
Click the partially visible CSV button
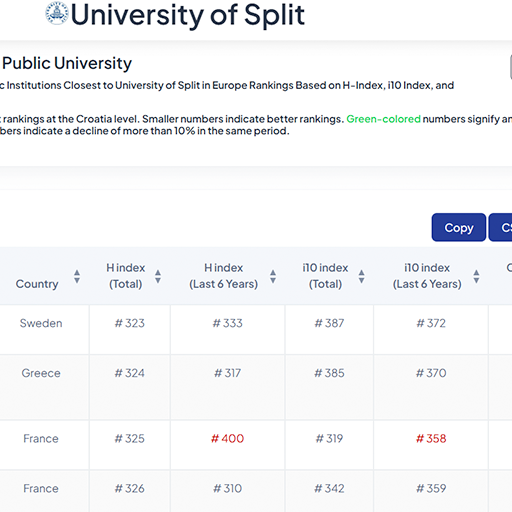[500, 227]
